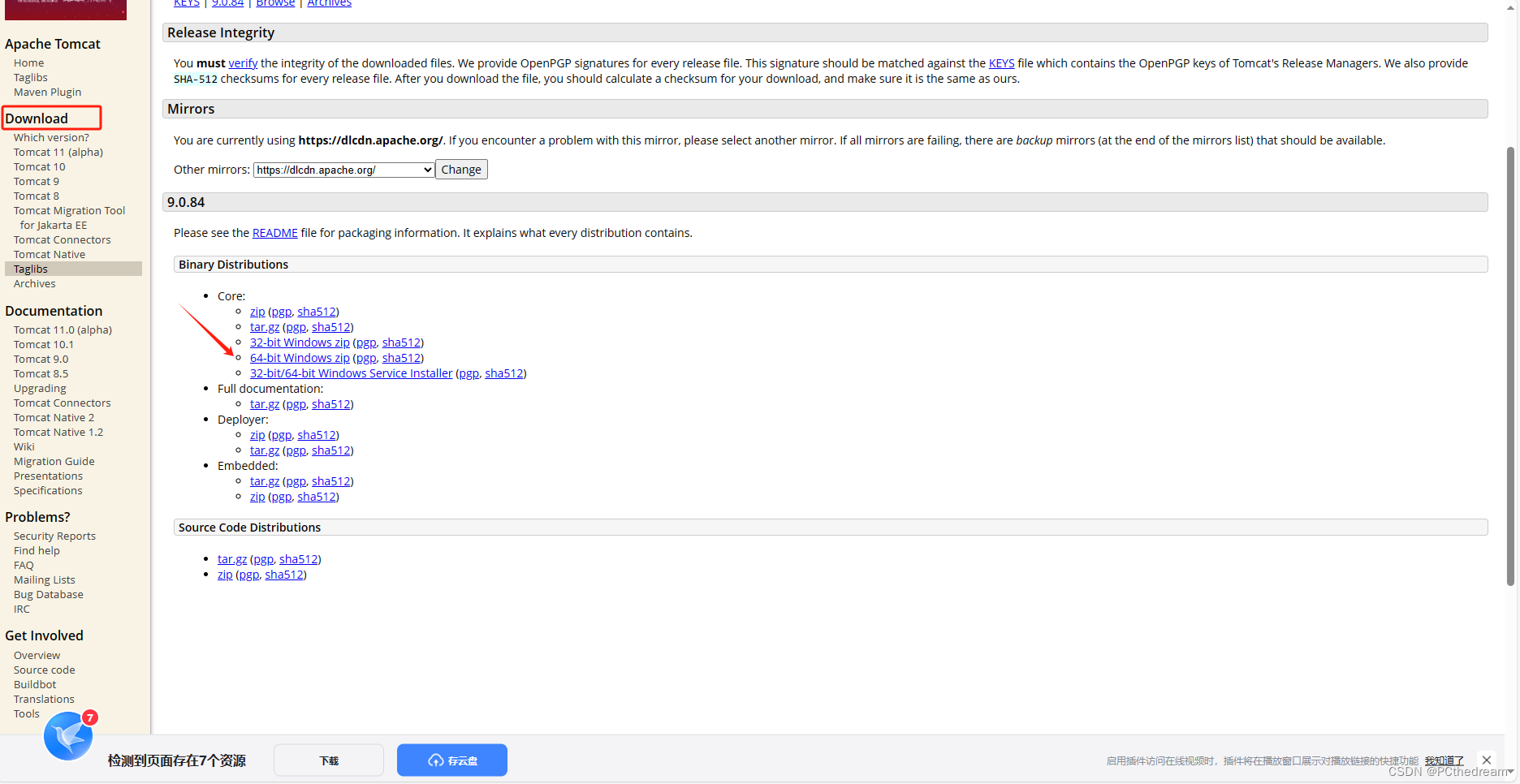Open the Buildbot sidebar link

[x=35, y=685]
